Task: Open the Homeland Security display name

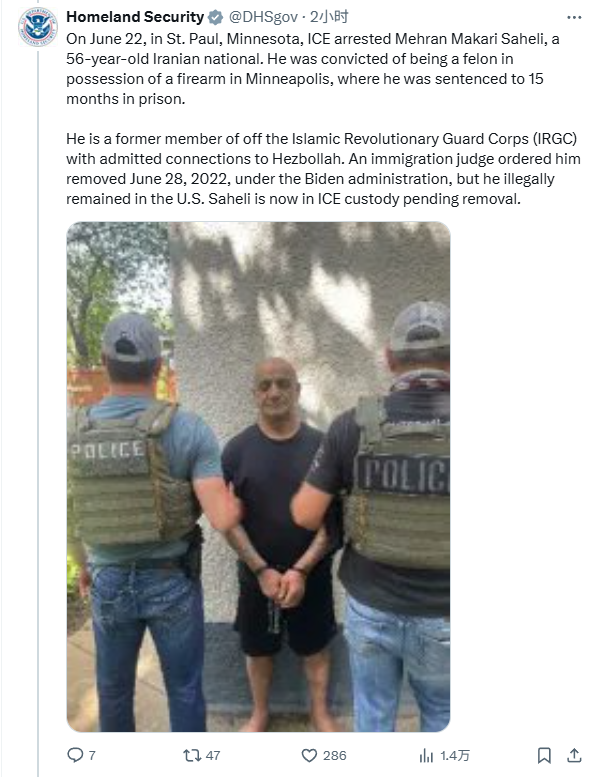Action: (x=135, y=17)
